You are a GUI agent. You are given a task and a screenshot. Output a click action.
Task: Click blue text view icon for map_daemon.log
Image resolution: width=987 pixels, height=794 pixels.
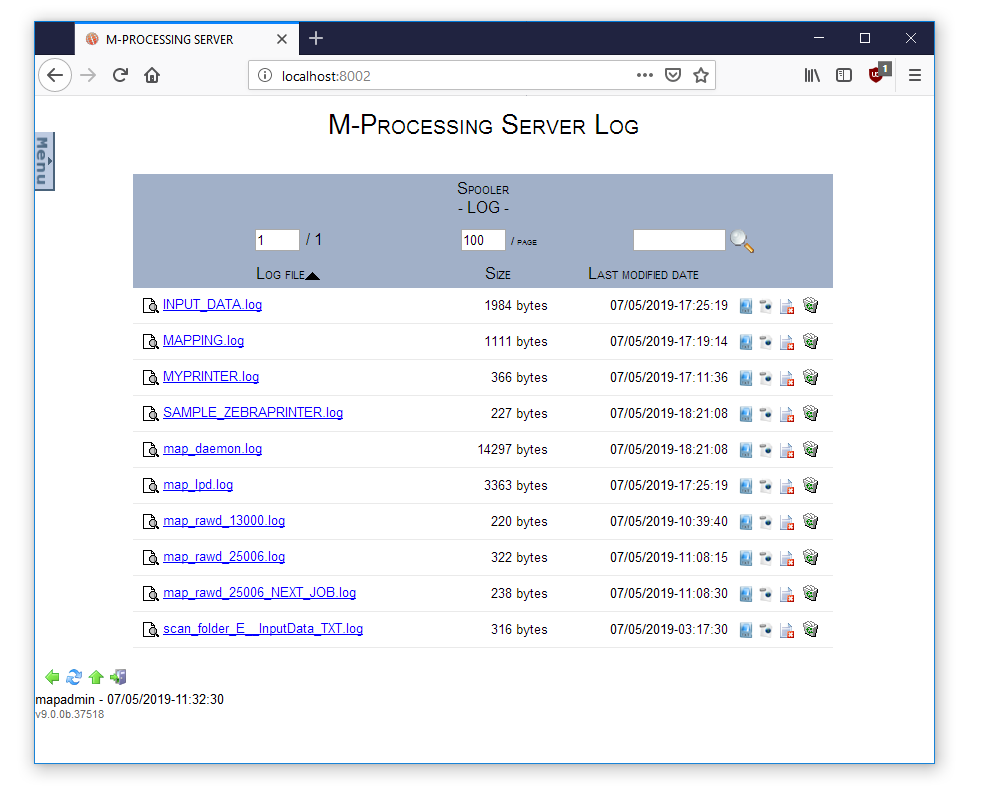pyautogui.click(x=745, y=450)
